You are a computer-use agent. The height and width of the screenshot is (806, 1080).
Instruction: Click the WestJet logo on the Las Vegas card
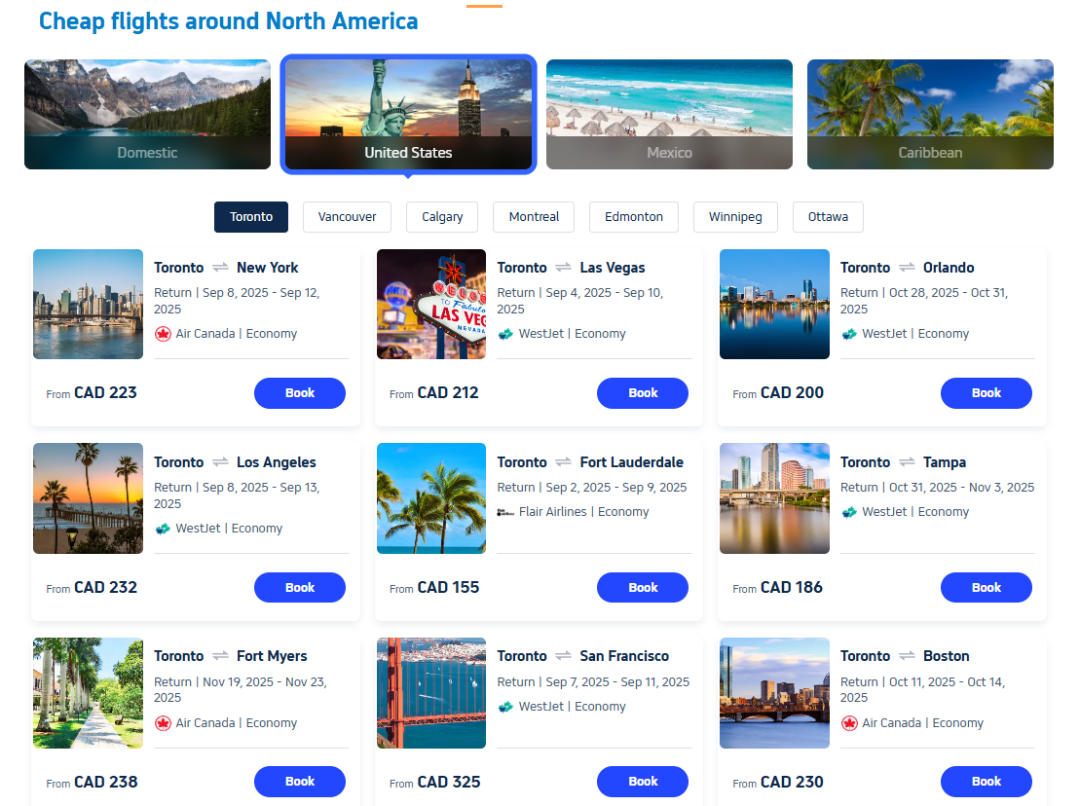(506, 334)
